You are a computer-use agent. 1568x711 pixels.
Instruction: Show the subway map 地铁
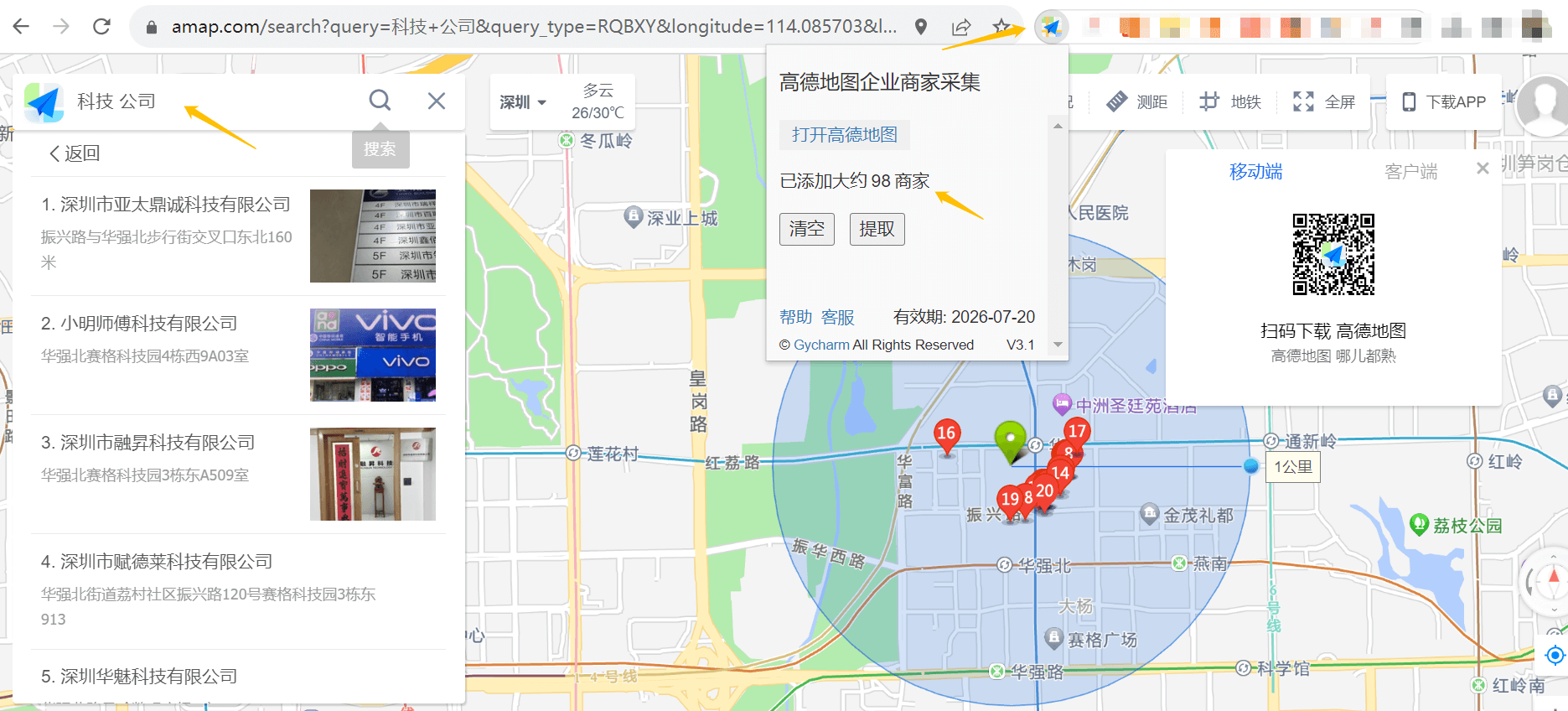(x=1230, y=102)
